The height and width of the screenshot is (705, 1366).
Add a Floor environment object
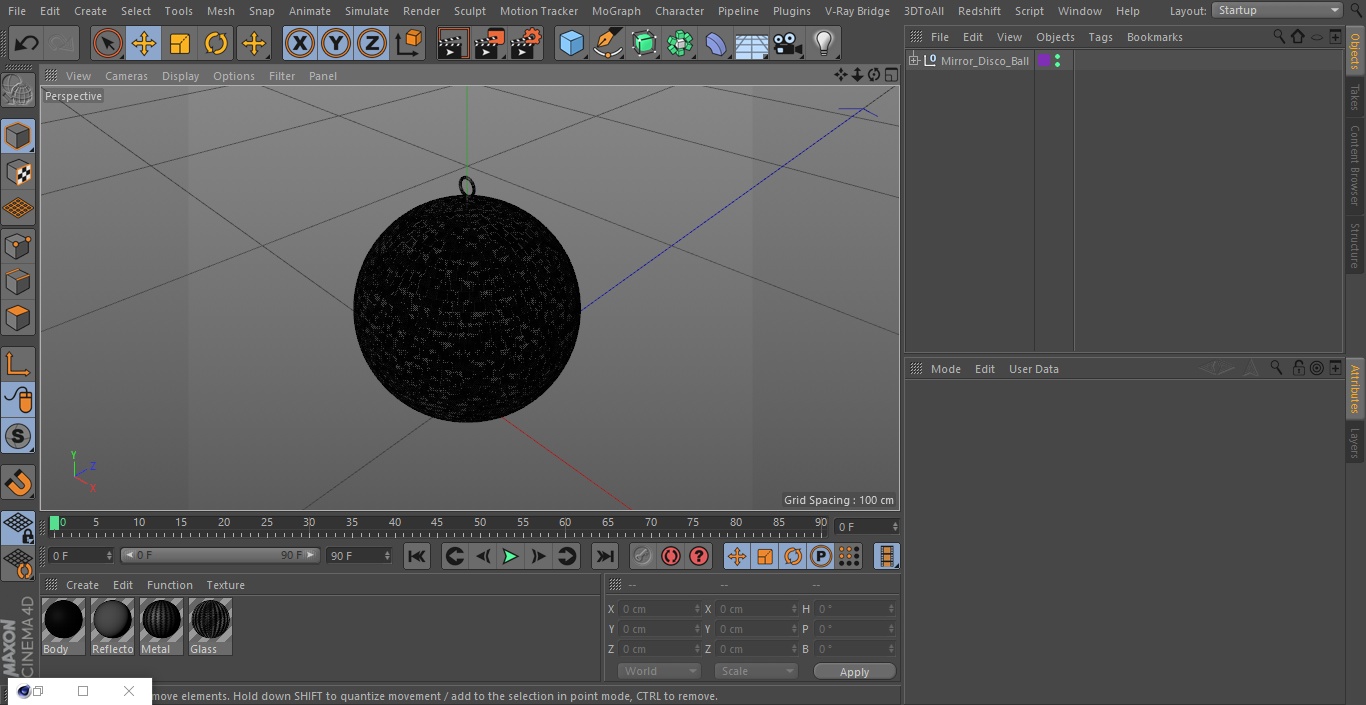752,43
